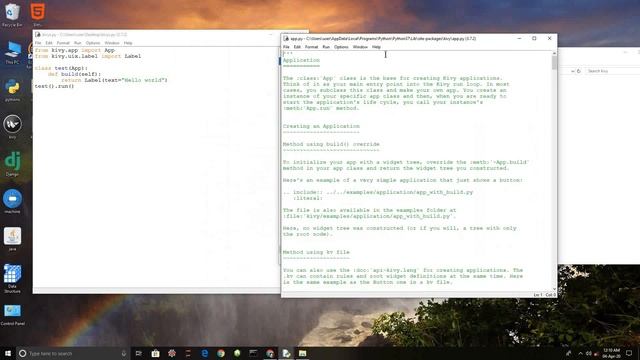Click the 'def build(self):' code line
This screenshot has height=360, width=640.
coord(74,74)
